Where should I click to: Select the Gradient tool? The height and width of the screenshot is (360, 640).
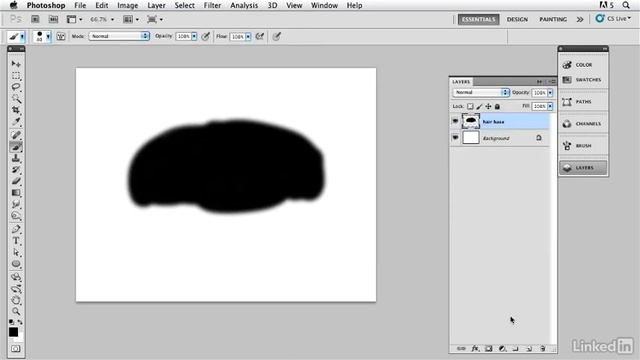click(x=16, y=193)
